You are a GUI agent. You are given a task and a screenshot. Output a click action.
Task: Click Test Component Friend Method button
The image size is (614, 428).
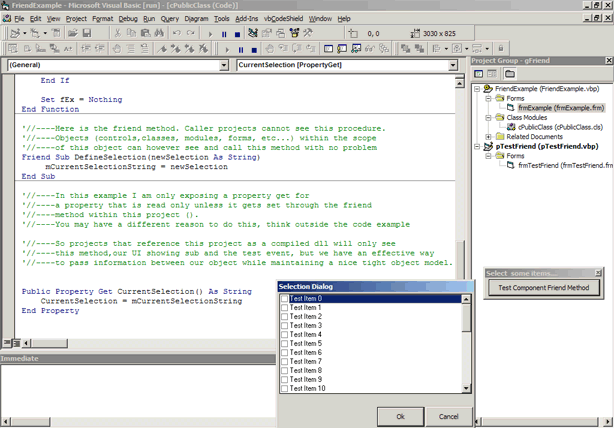tap(543, 288)
